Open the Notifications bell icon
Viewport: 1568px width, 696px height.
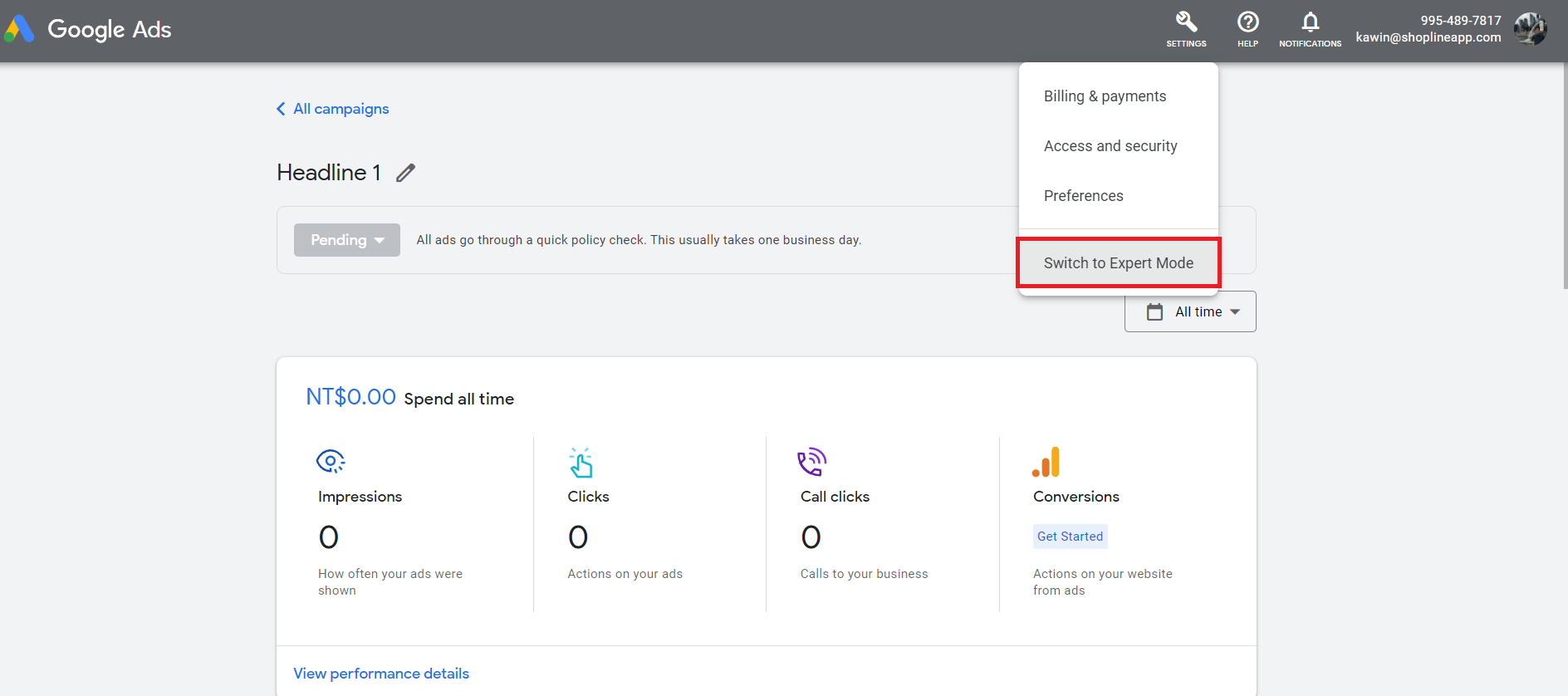pyautogui.click(x=1310, y=22)
